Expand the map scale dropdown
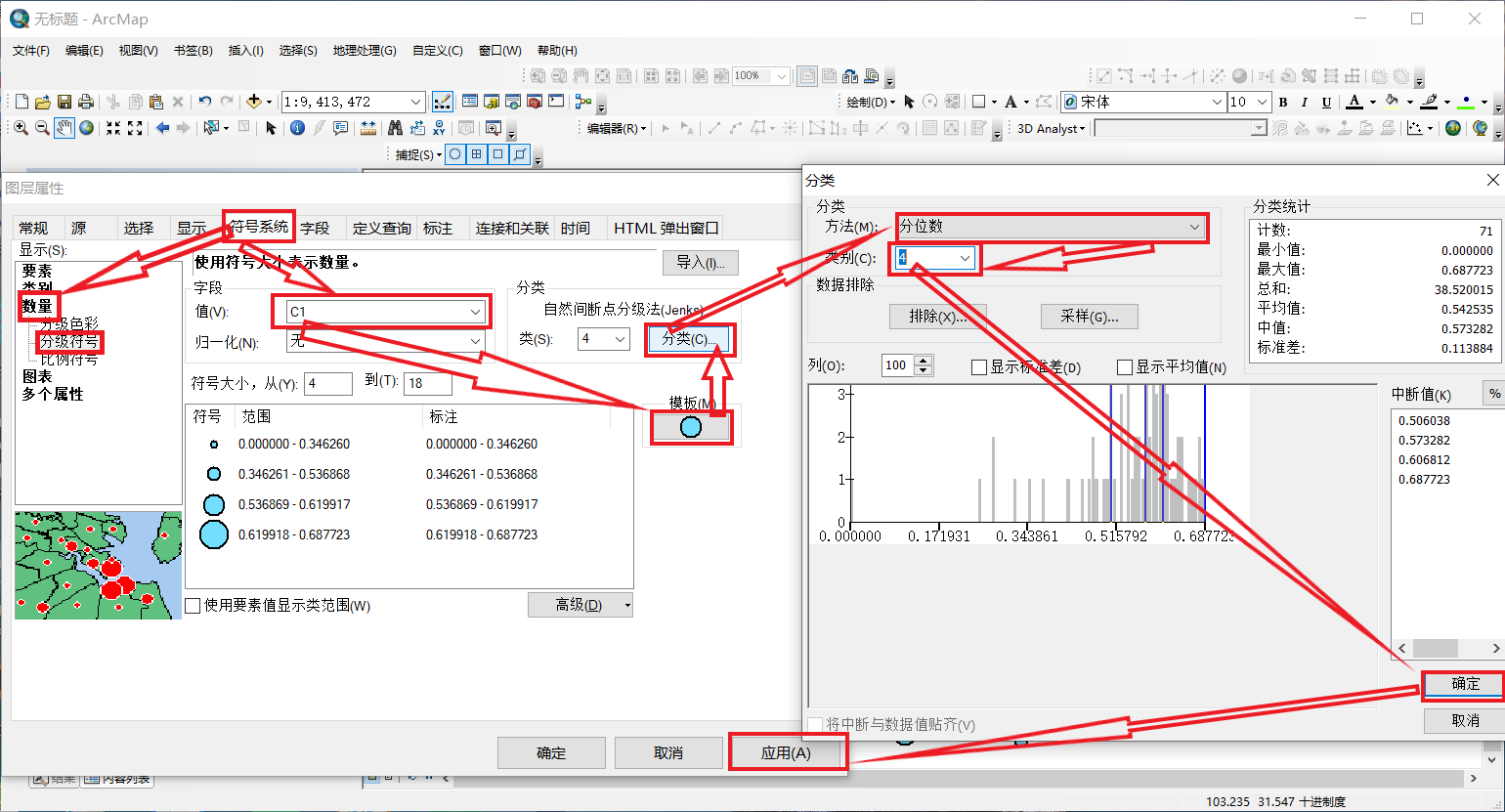The image size is (1505, 812). coord(416,102)
